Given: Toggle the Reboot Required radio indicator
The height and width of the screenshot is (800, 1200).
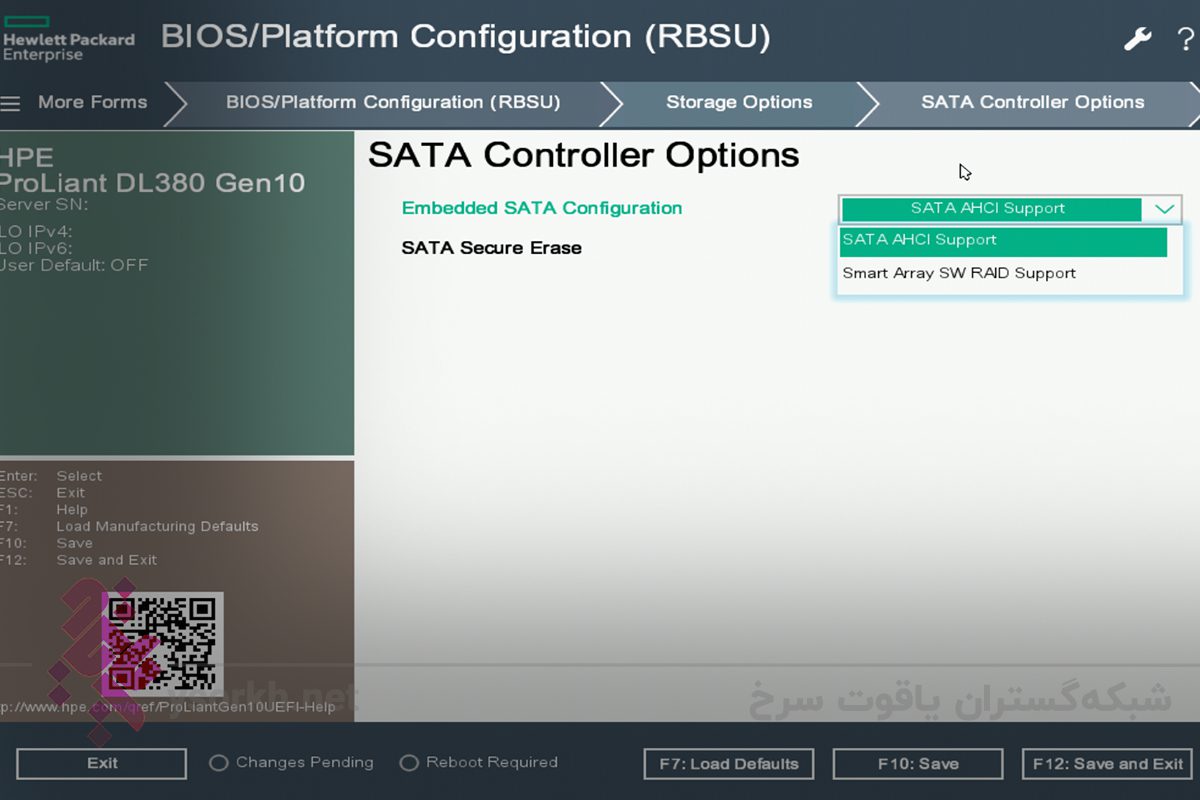Looking at the screenshot, I should [x=408, y=763].
